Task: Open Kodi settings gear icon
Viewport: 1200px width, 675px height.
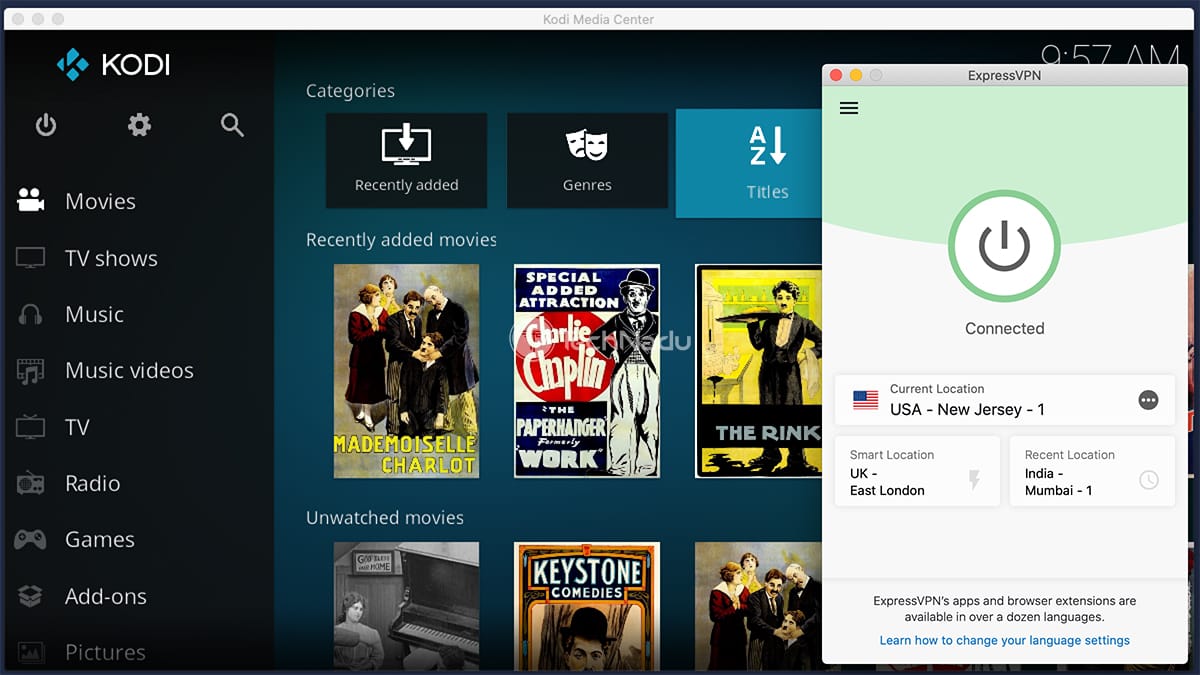Action: [x=139, y=125]
